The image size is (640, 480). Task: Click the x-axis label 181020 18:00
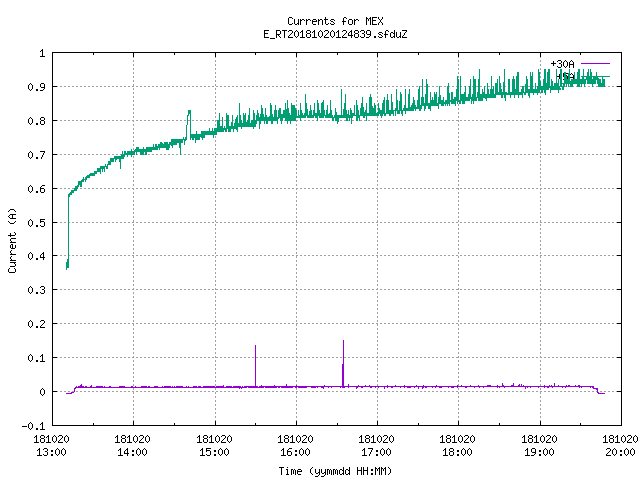(457, 446)
